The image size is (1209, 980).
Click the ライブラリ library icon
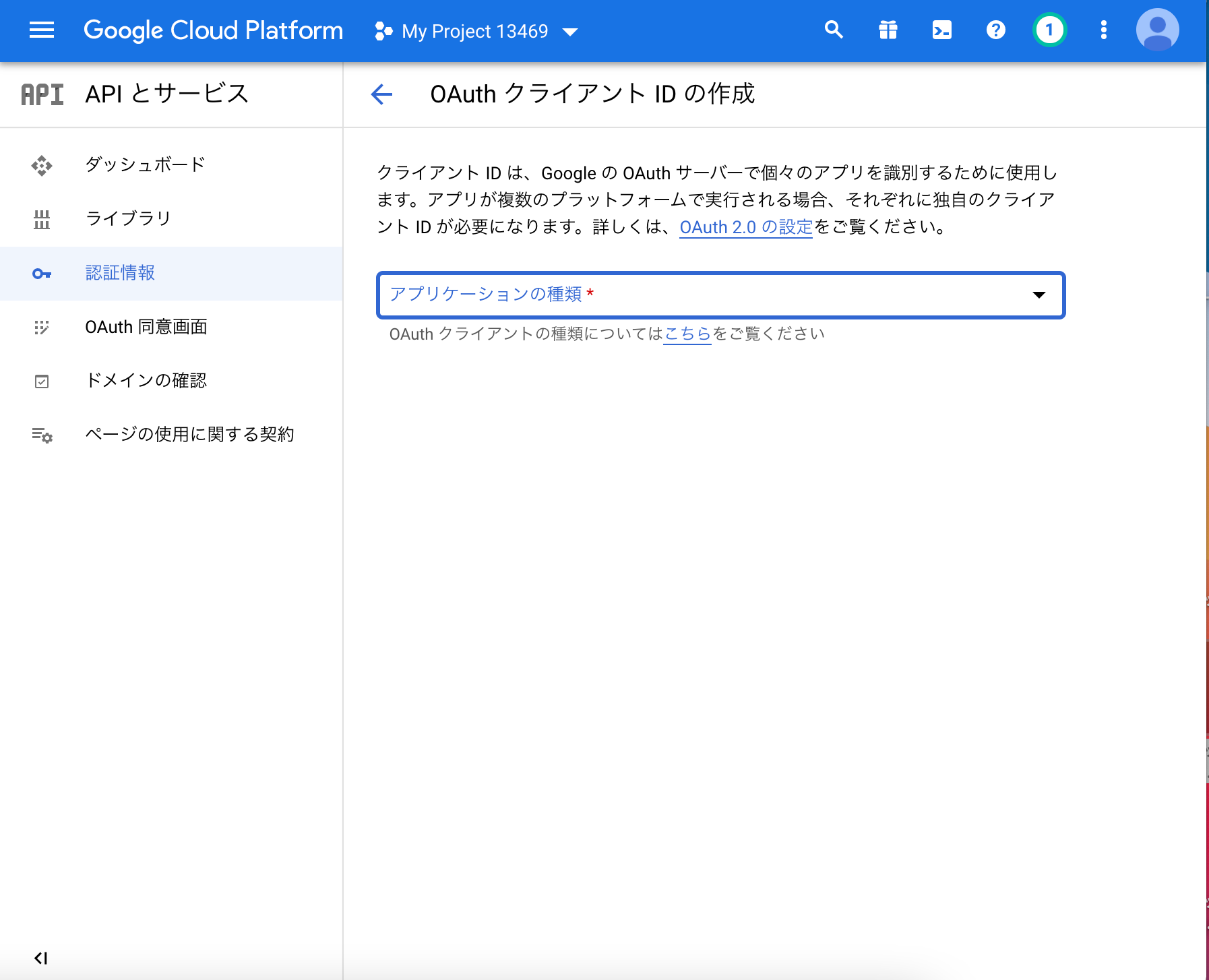coord(42,218)
